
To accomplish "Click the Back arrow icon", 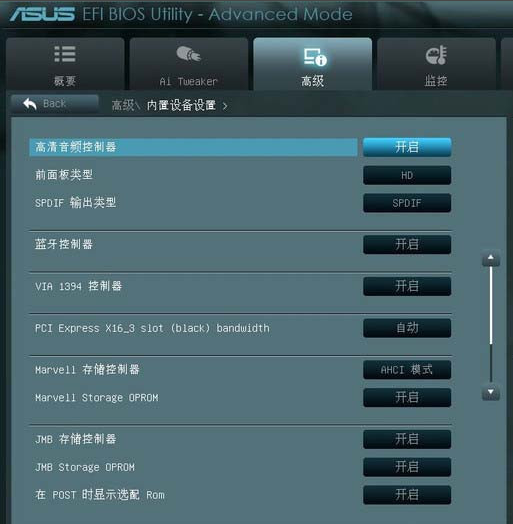I will [x=30, y=104].
